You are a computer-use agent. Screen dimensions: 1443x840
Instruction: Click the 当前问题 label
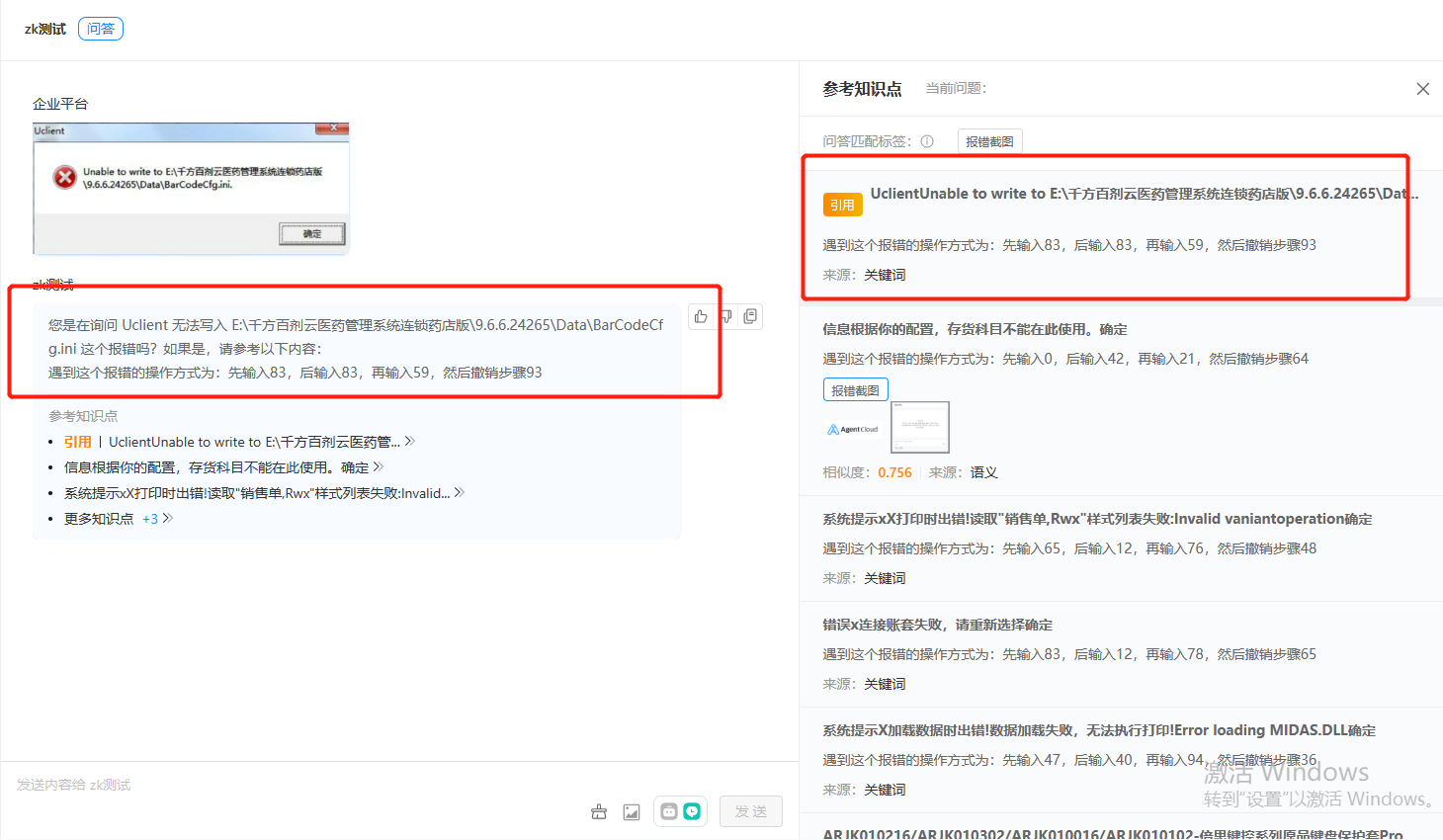point(956,88)
